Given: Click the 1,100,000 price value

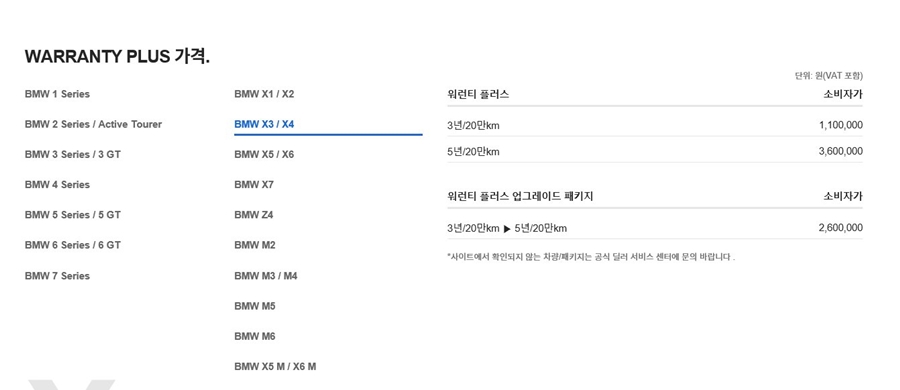Looking at the screenshot, I should [x=841, y=125].
